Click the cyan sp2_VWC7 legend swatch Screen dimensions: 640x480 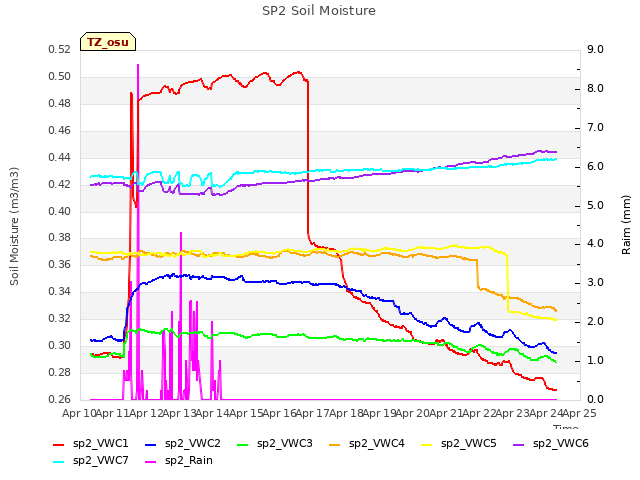[59, 462]
